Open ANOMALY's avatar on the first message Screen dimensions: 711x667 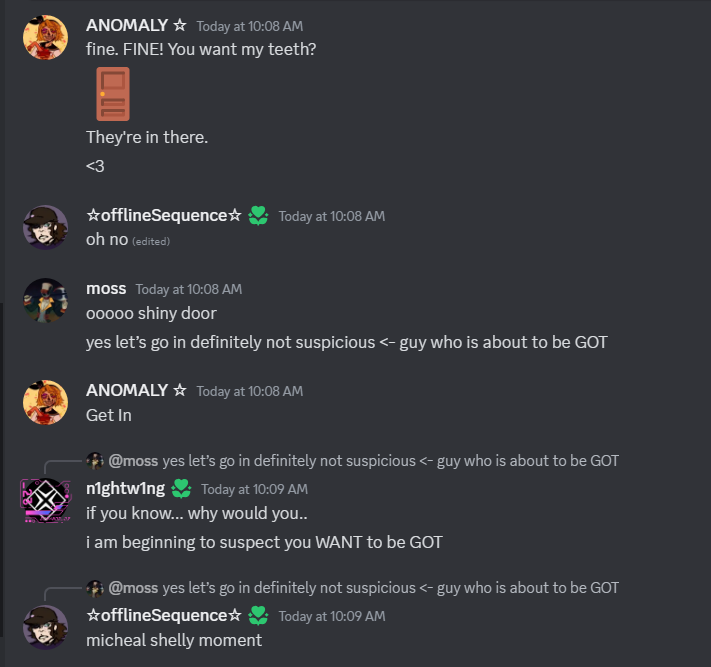45,37
